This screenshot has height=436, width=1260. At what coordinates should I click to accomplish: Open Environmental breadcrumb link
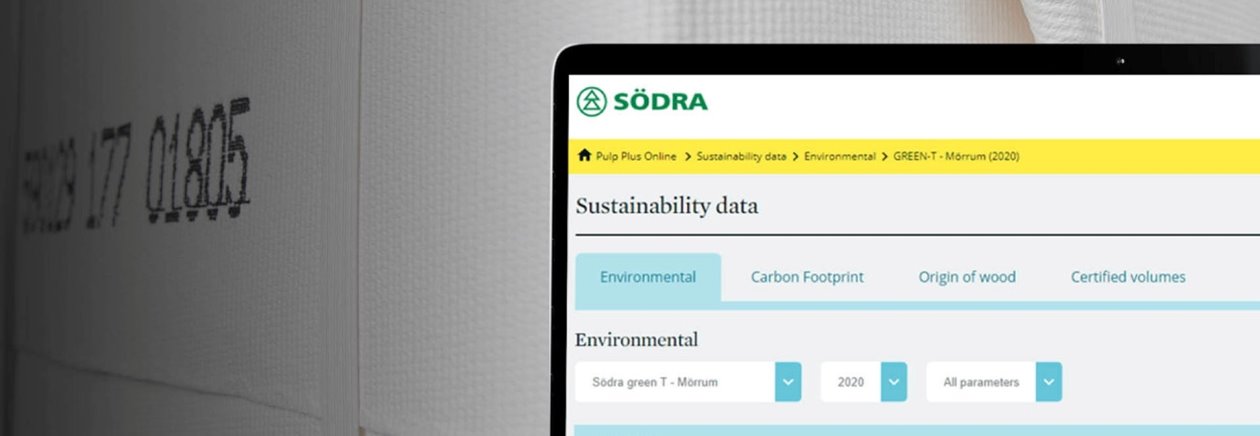pyautogui.click(x=840, y=156)
